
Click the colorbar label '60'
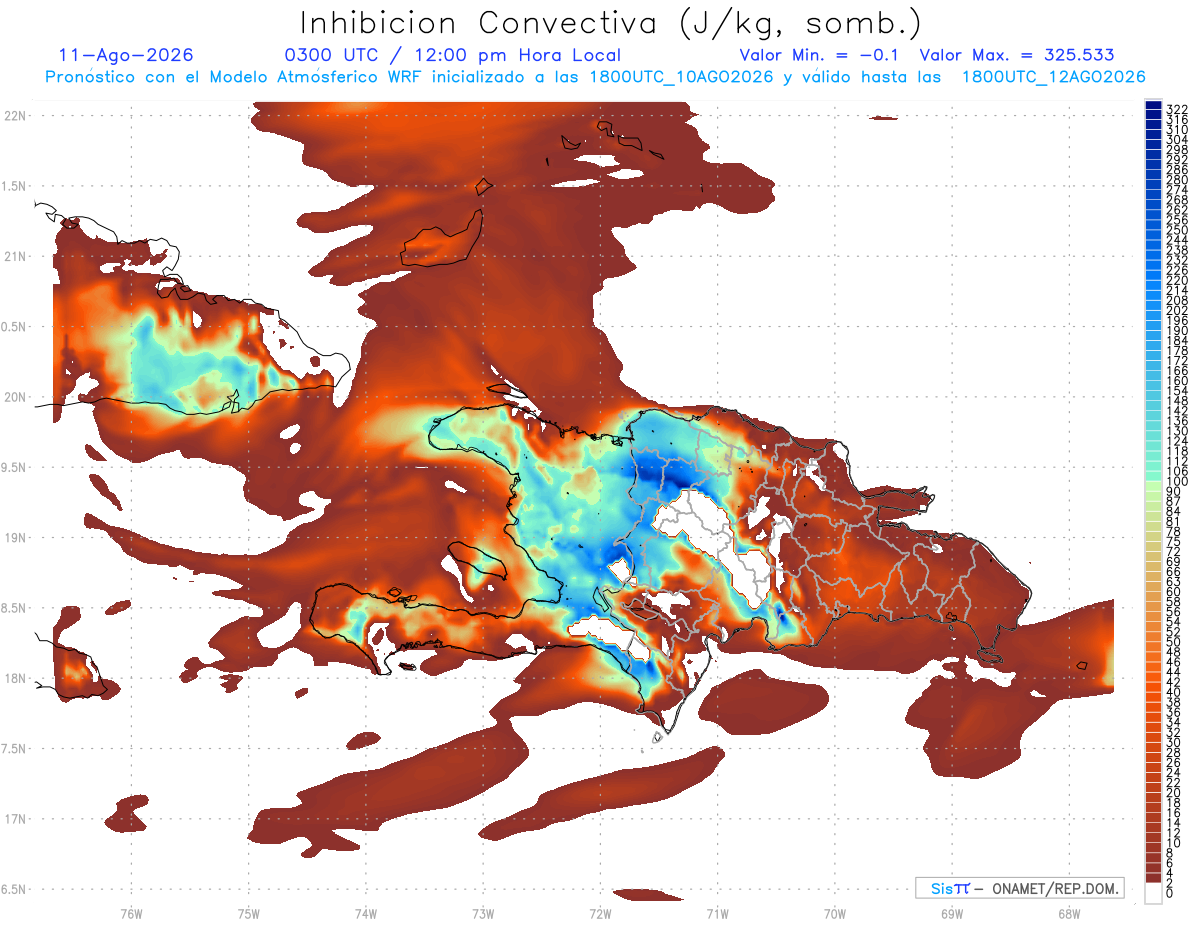point(1173,591)
